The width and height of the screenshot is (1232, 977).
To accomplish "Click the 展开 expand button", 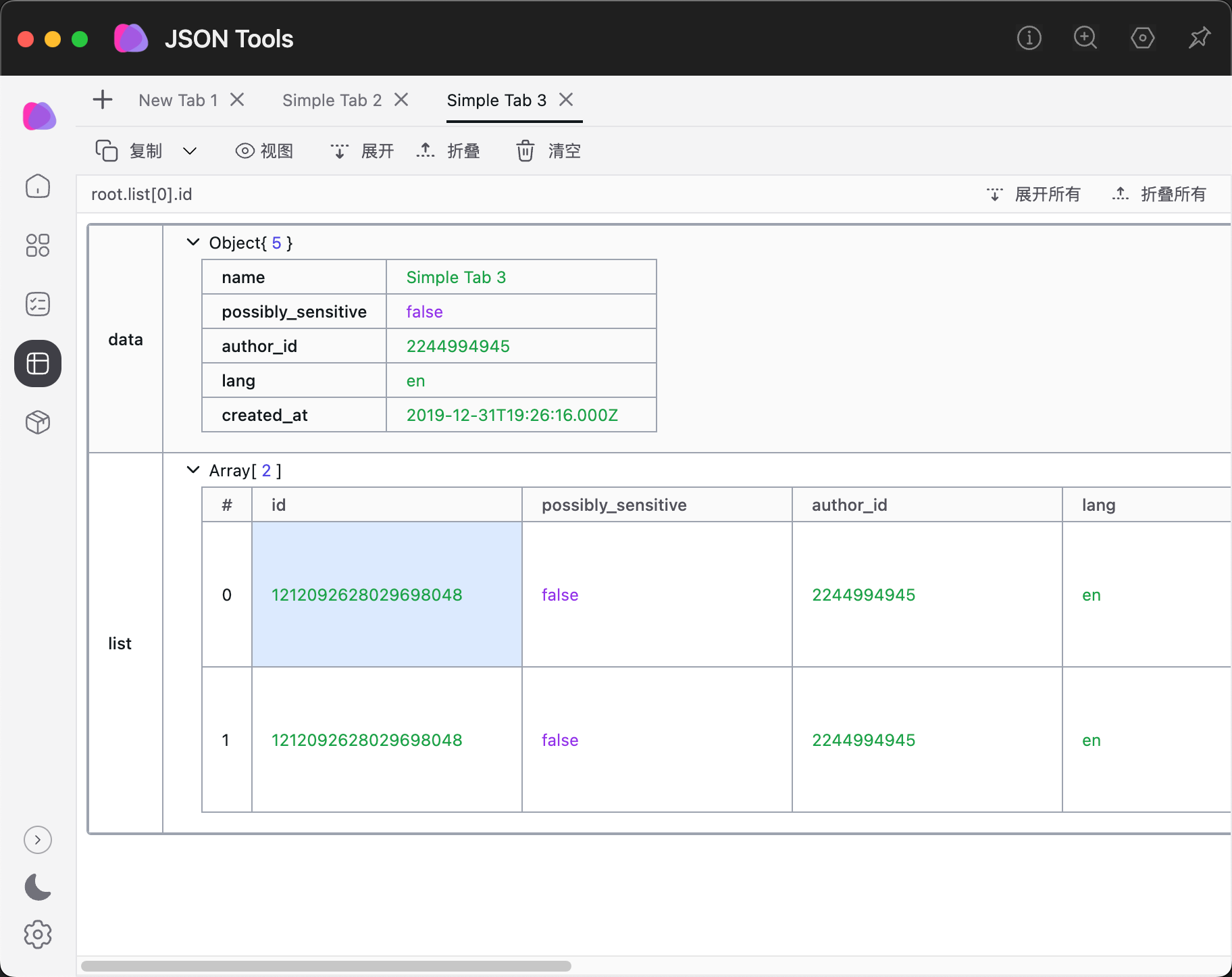I will tap(362, 151).
